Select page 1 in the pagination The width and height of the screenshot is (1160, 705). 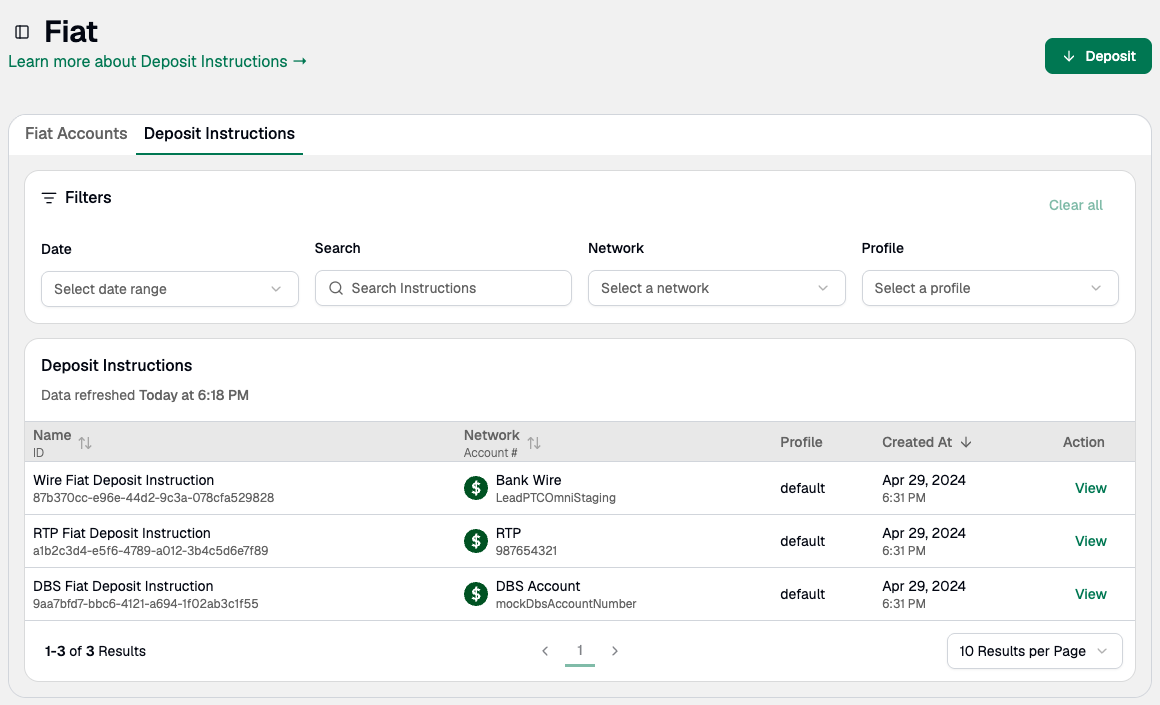pos(580,651)
